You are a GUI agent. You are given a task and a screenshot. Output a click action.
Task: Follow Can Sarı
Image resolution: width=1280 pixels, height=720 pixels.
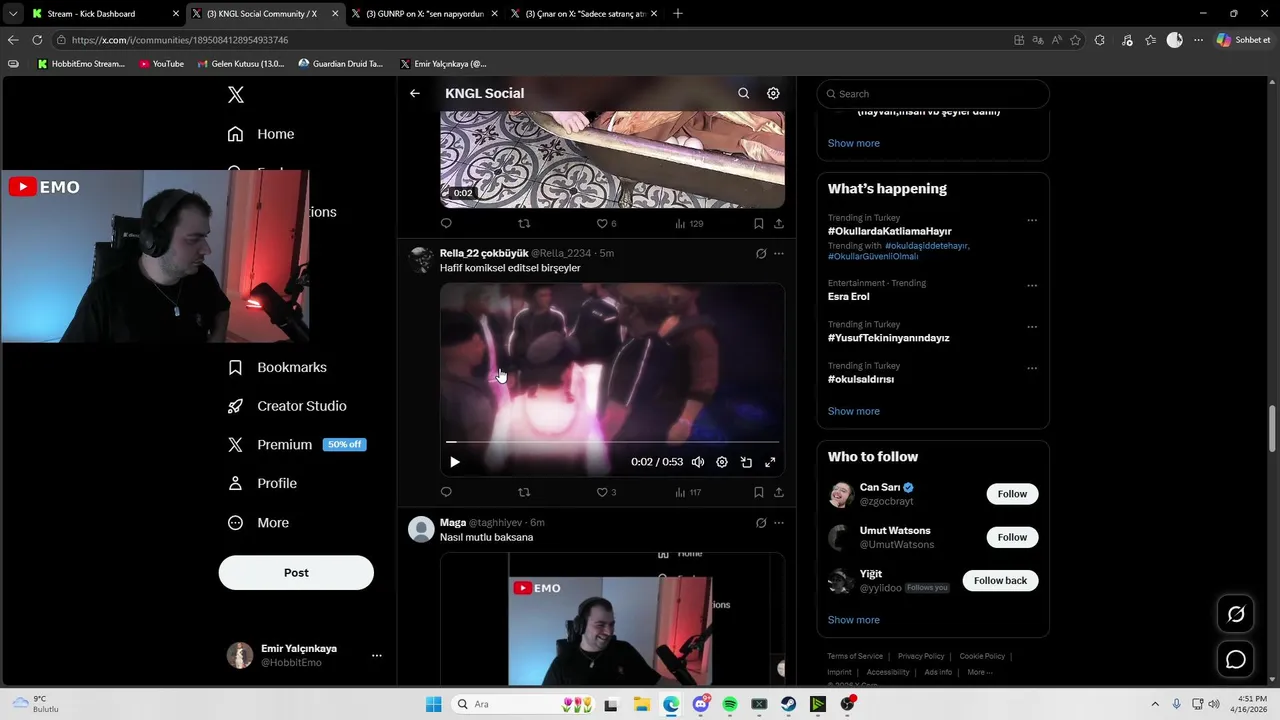pyautogui.click(x=1012, y=494)
